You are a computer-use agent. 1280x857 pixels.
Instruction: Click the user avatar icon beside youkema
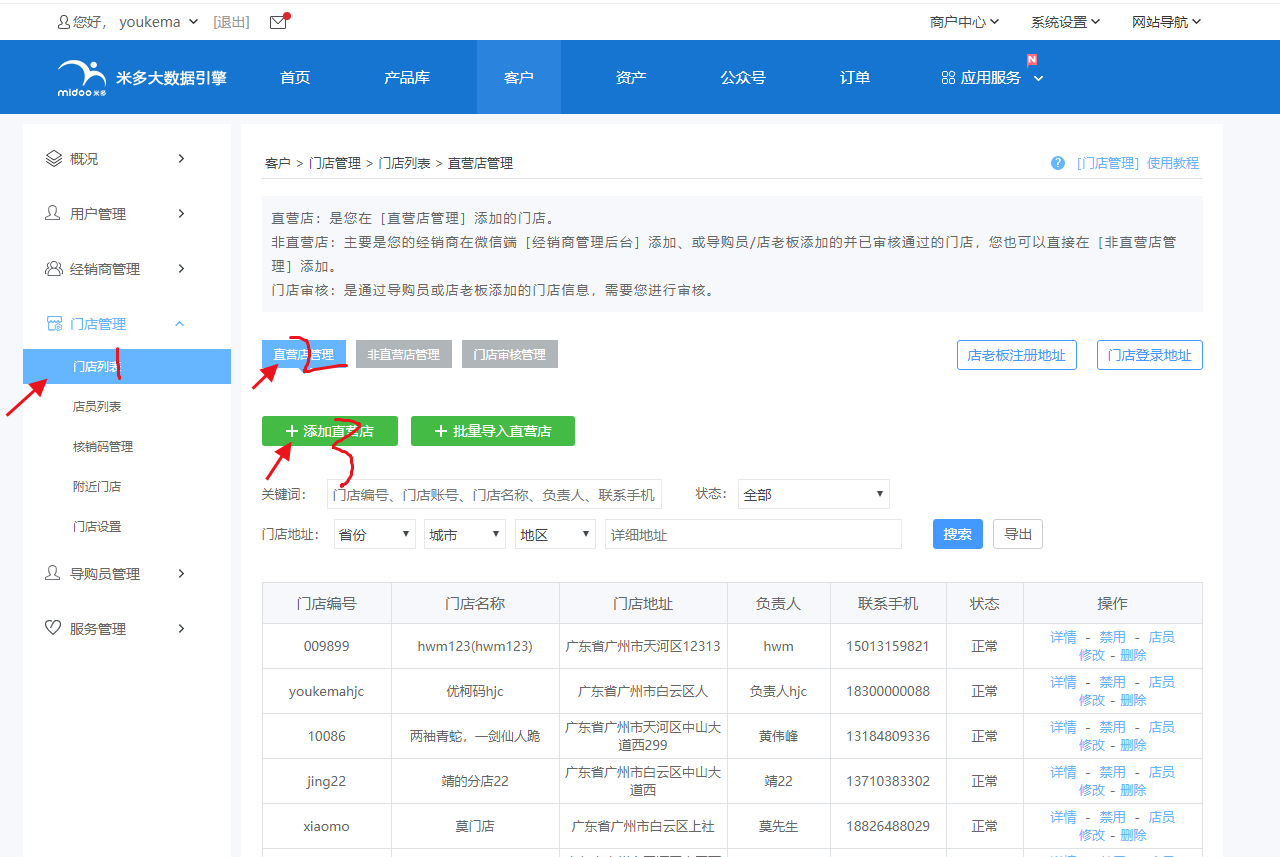pyautogui.click(x=64, y=22)
